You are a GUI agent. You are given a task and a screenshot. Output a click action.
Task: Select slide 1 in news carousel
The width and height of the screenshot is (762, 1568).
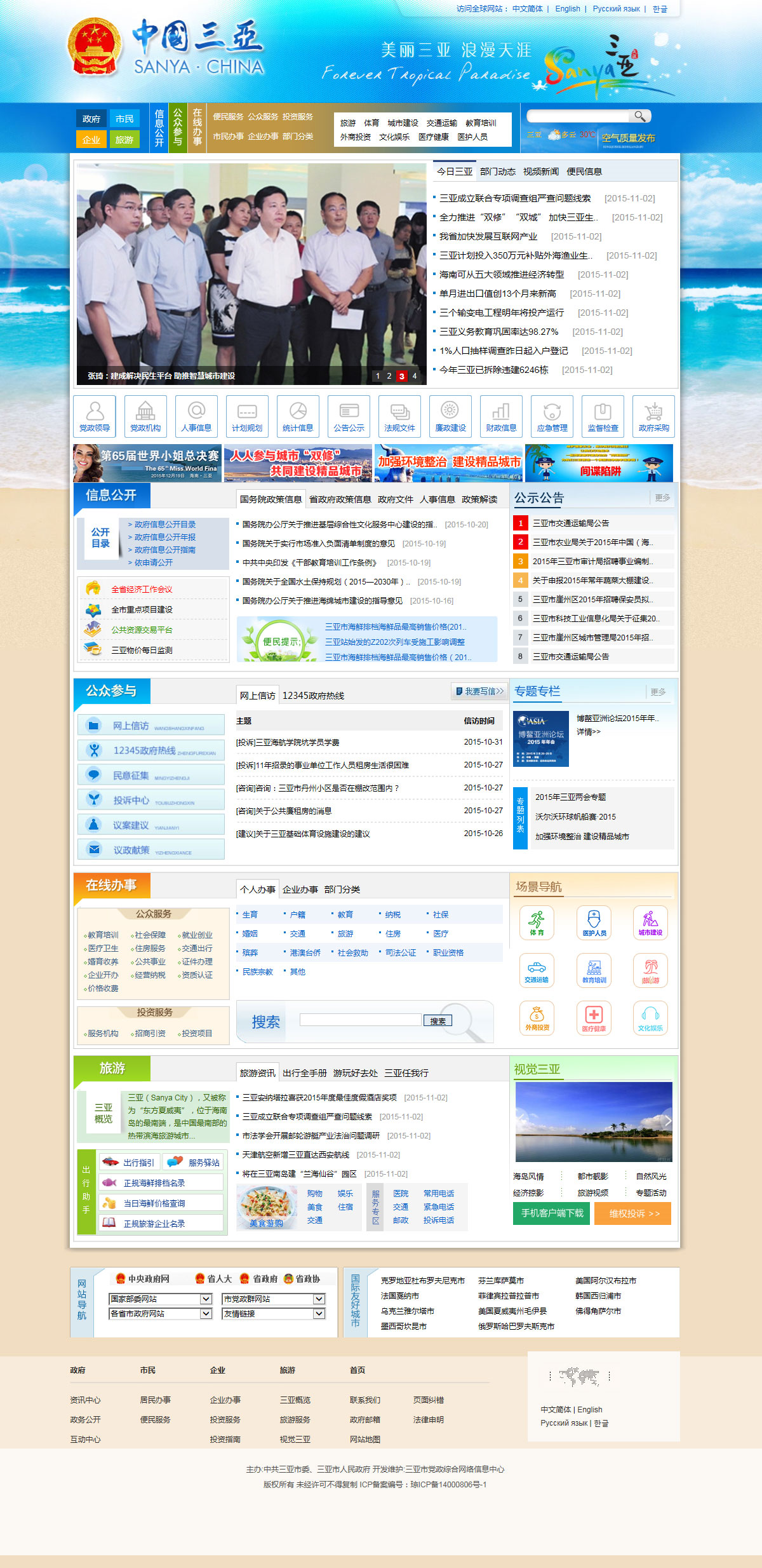click(378, 376)
